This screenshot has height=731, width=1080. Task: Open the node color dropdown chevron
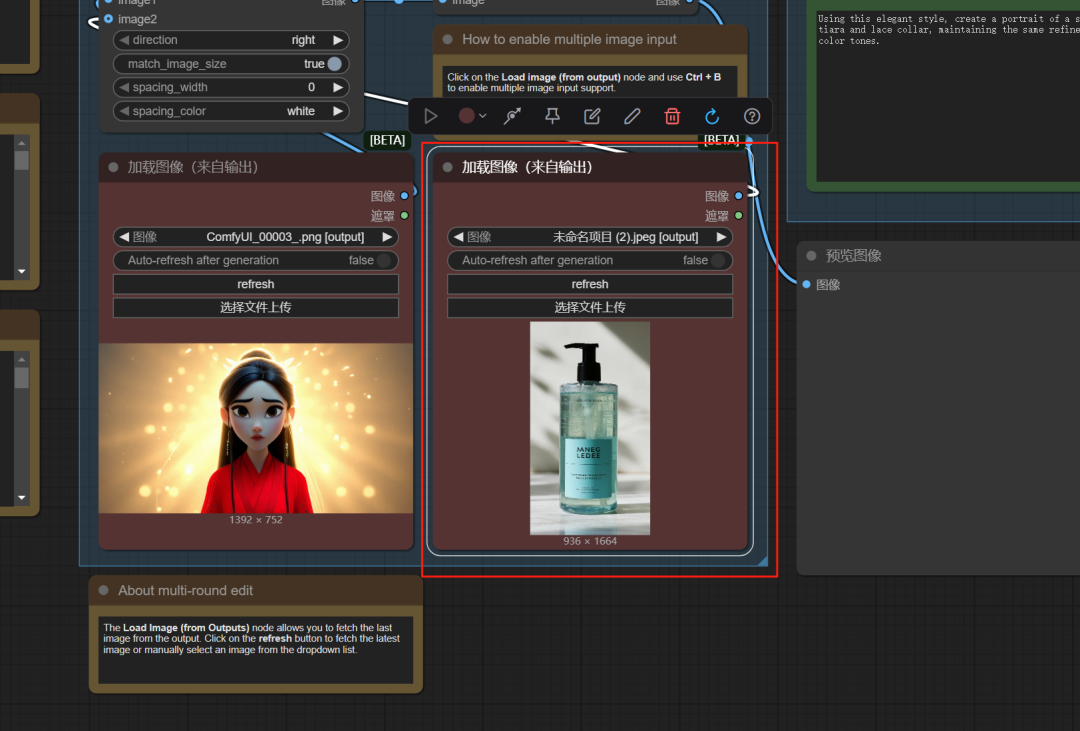click(x=483, y=116)
